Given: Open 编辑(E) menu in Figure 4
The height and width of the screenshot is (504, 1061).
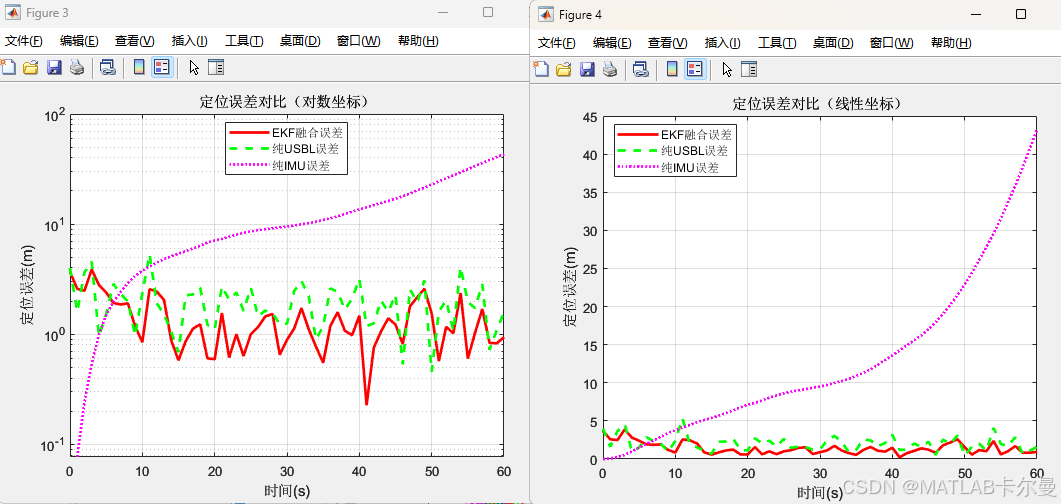Looking at the screenshot, I should click(612, 43).
